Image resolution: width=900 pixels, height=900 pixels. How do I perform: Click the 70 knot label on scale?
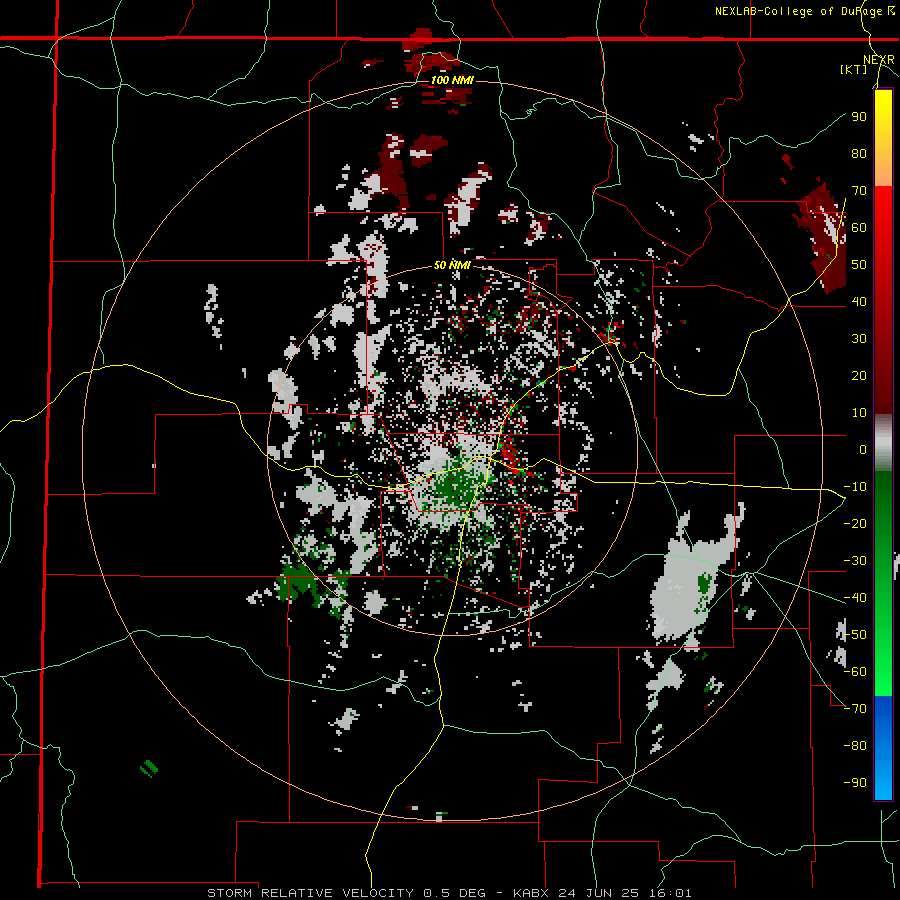(x=859, y=191)
